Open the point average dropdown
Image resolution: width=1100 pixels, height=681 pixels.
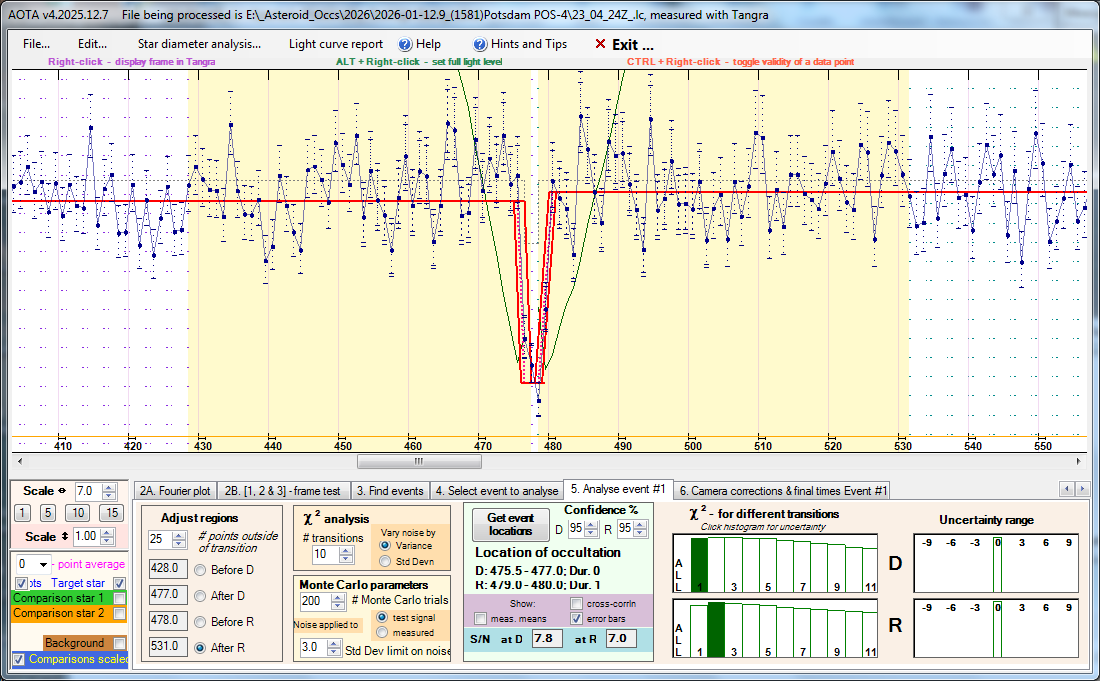(43, 564)
